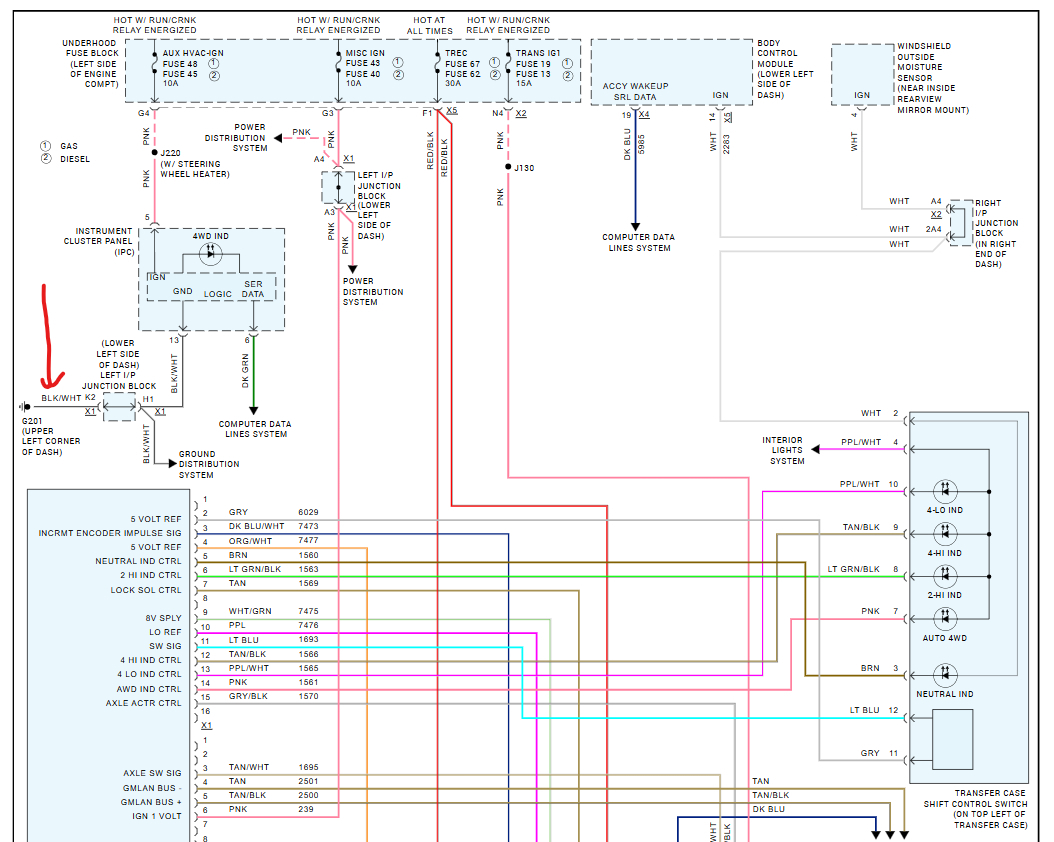1054x842 pixels.
Task: Click the G201 ground symbol
Action: pos(25,407)
